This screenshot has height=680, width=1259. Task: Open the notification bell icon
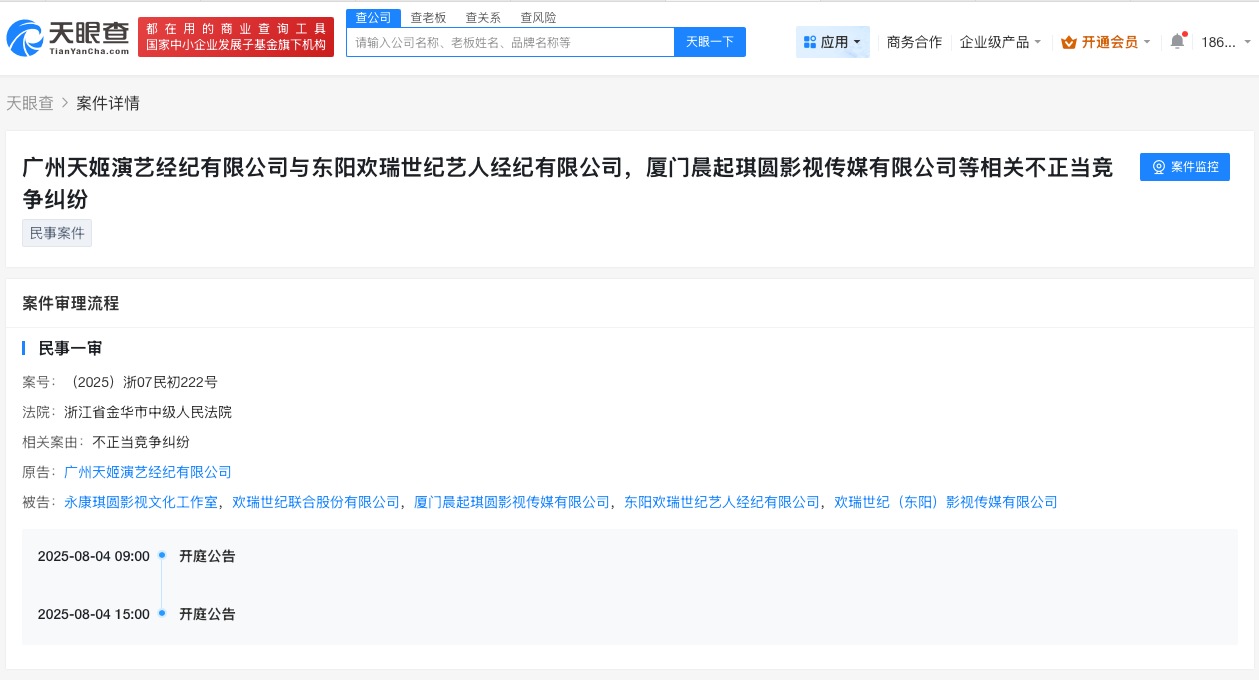tap(1177, 42)
